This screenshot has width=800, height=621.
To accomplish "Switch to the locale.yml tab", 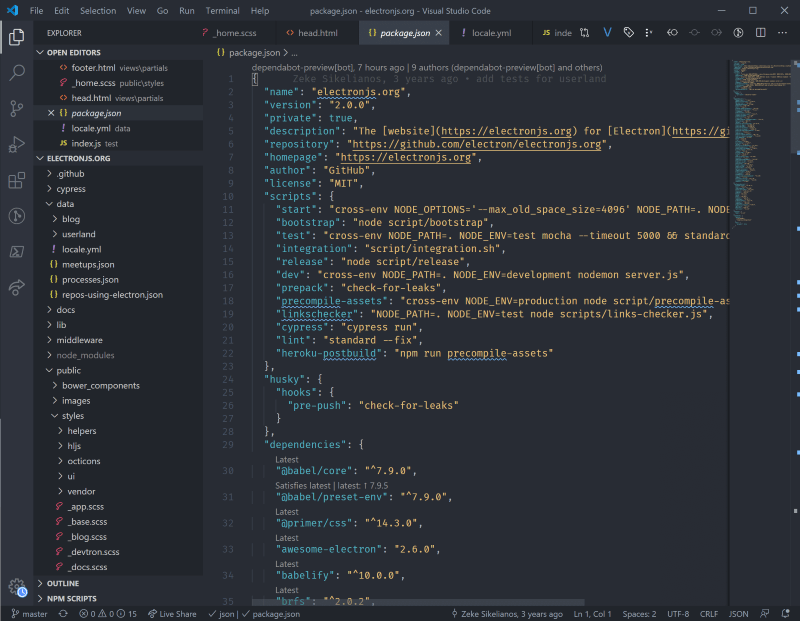I will (491, 31).
